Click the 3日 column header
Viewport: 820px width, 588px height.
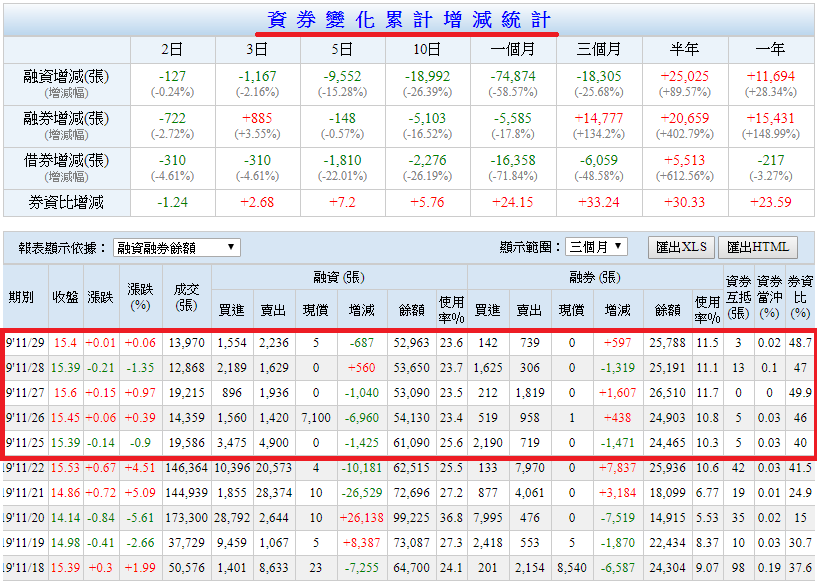[257, 50]
